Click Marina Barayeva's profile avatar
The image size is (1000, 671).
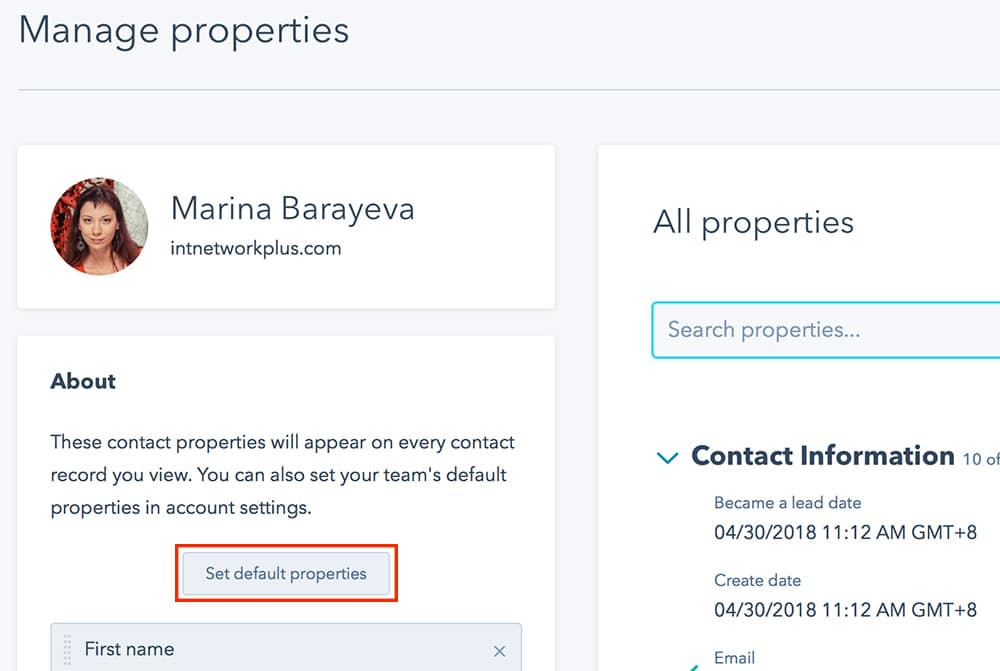[99, 227]
